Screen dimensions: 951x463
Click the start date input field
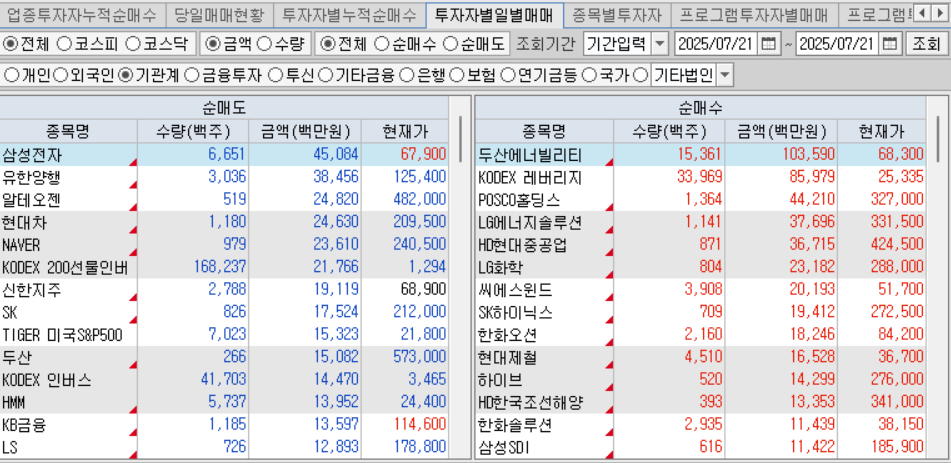717,44
